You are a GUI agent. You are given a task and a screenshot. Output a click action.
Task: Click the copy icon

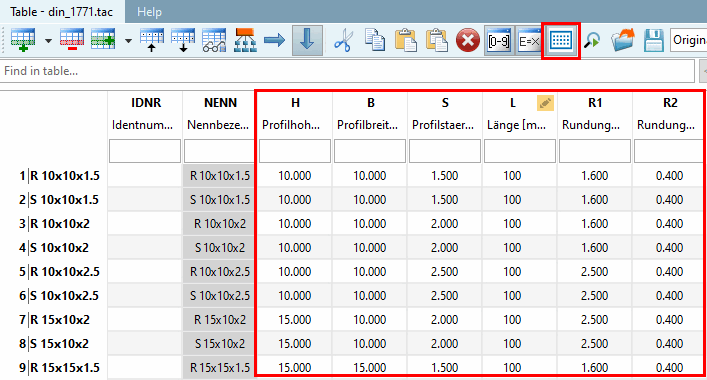point(375,41)
